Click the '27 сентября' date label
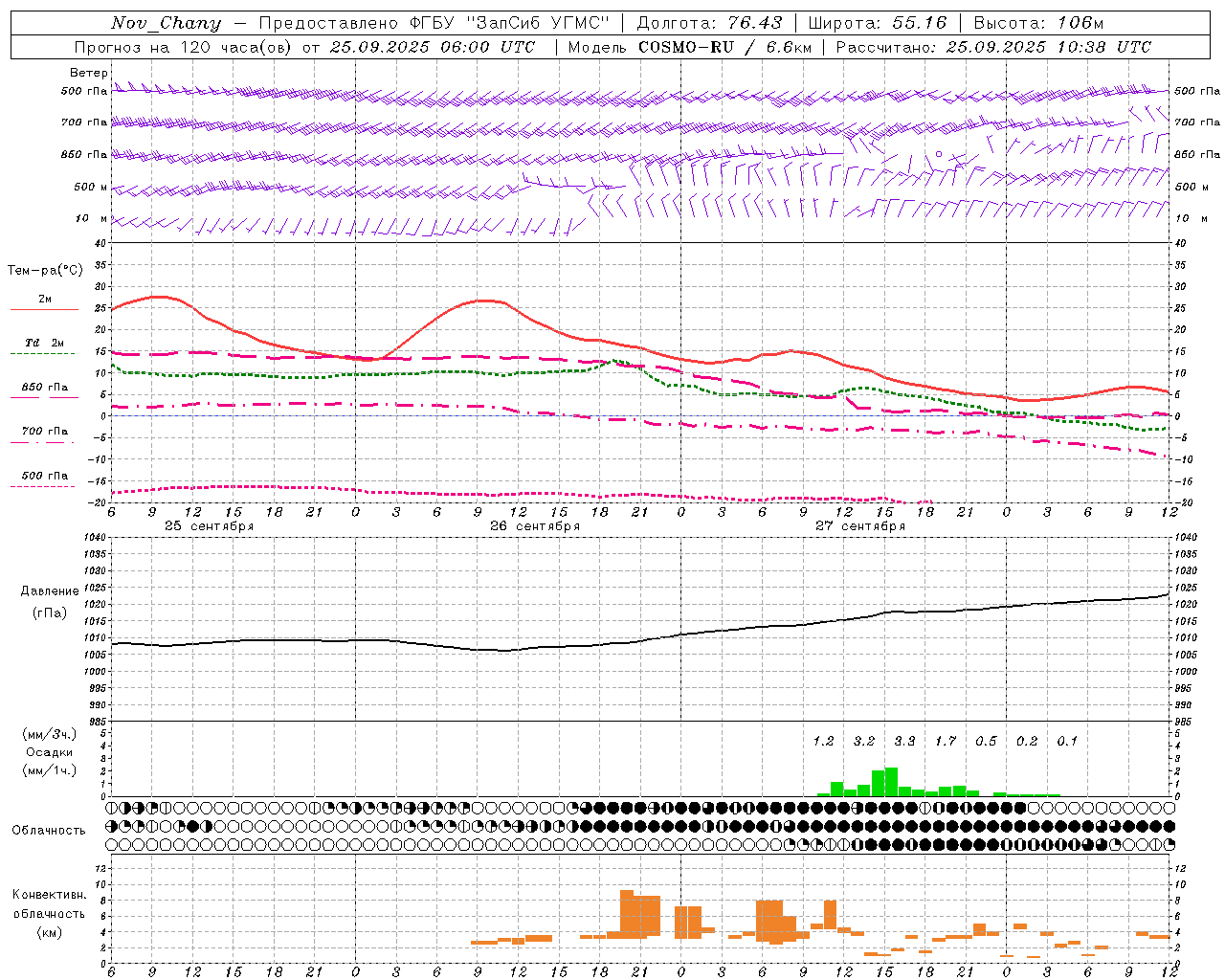 point(860,526)
